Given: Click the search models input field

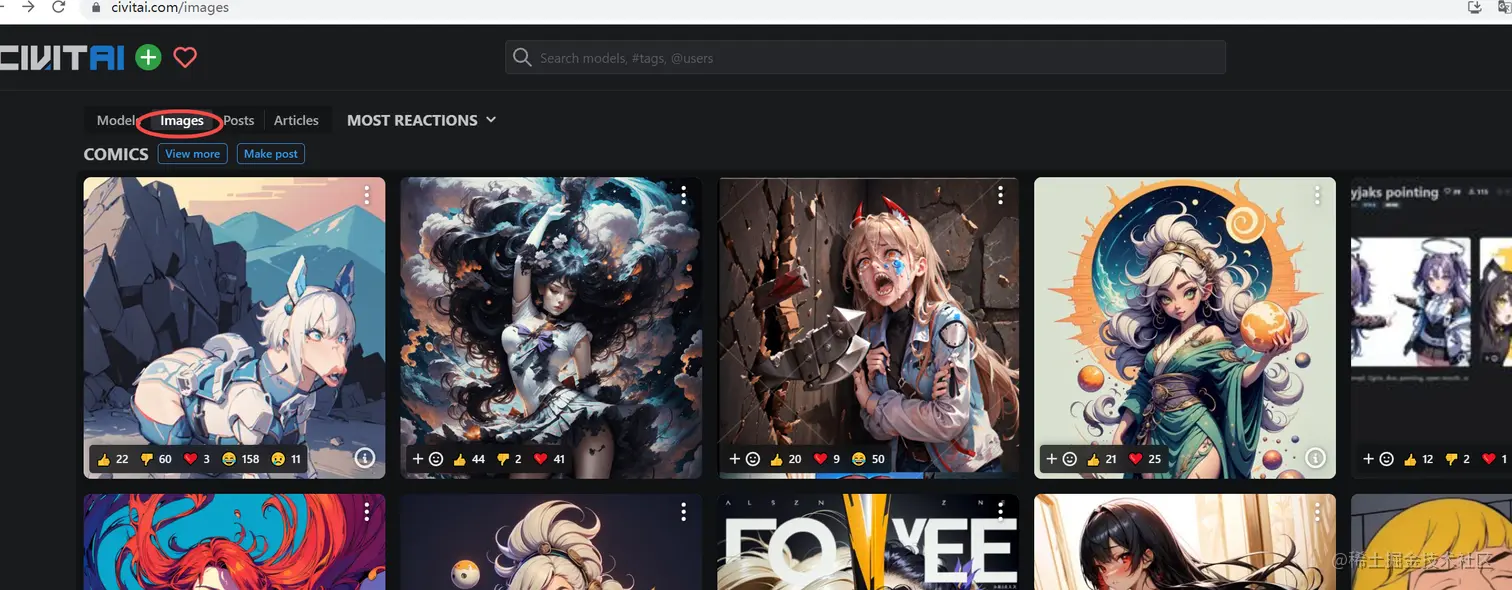Looking at the screenshot, I should [865, 58].
